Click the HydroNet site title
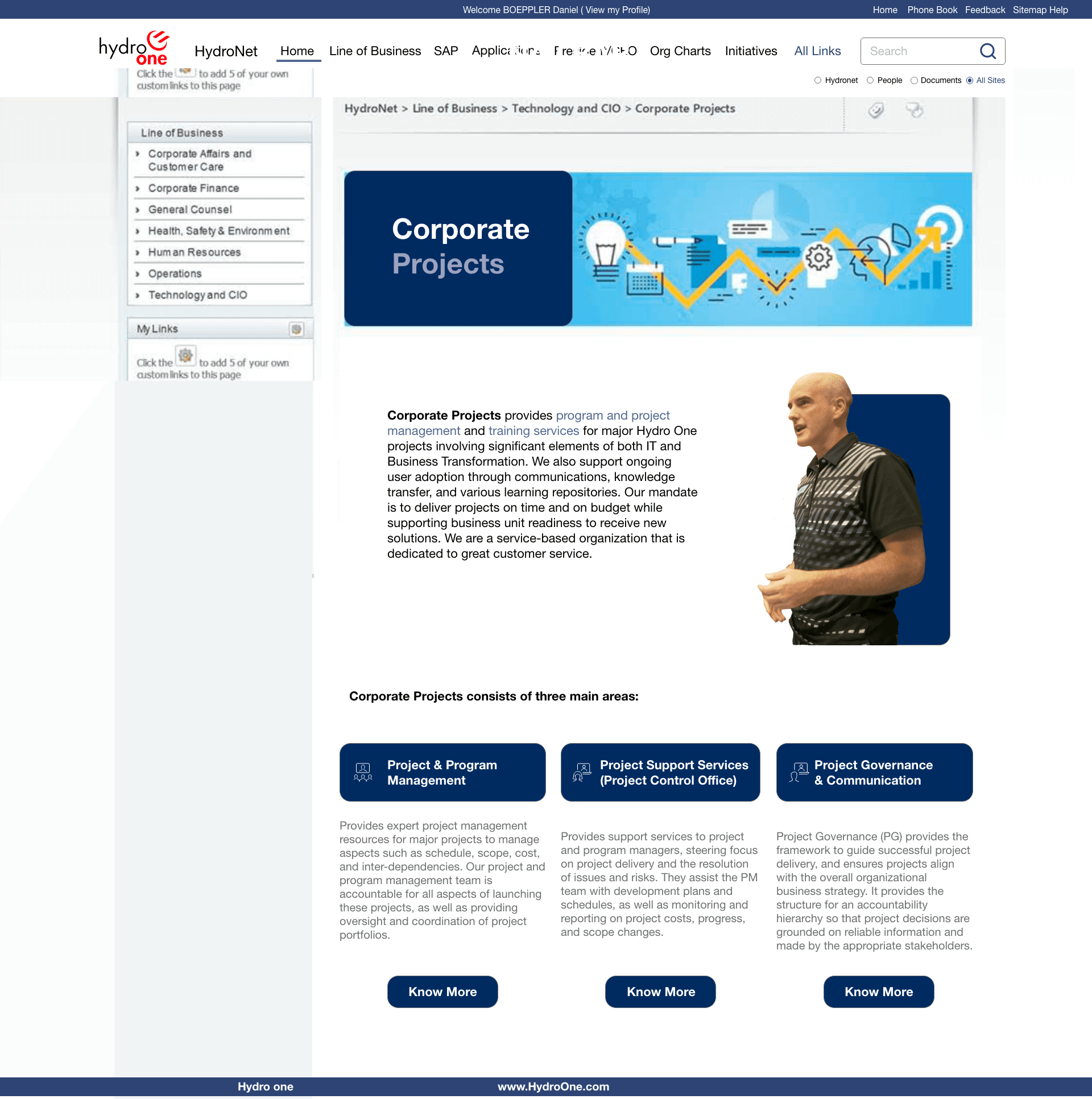Viewport: 1092px width, 1099px height. click(x=226, y=51)
